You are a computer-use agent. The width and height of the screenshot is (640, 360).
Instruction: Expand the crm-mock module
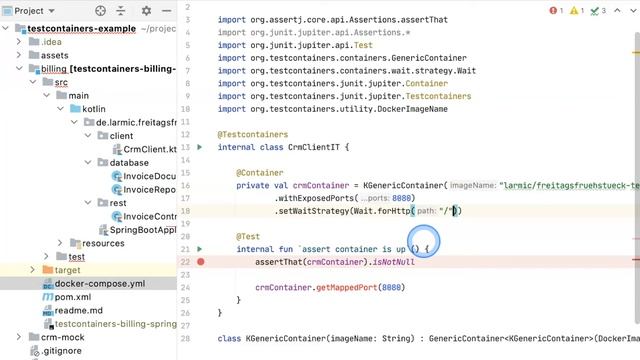[x=19, y=337]
